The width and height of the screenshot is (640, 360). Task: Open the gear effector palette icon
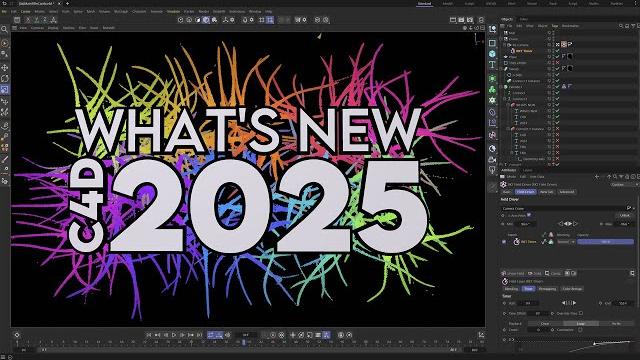492,100
